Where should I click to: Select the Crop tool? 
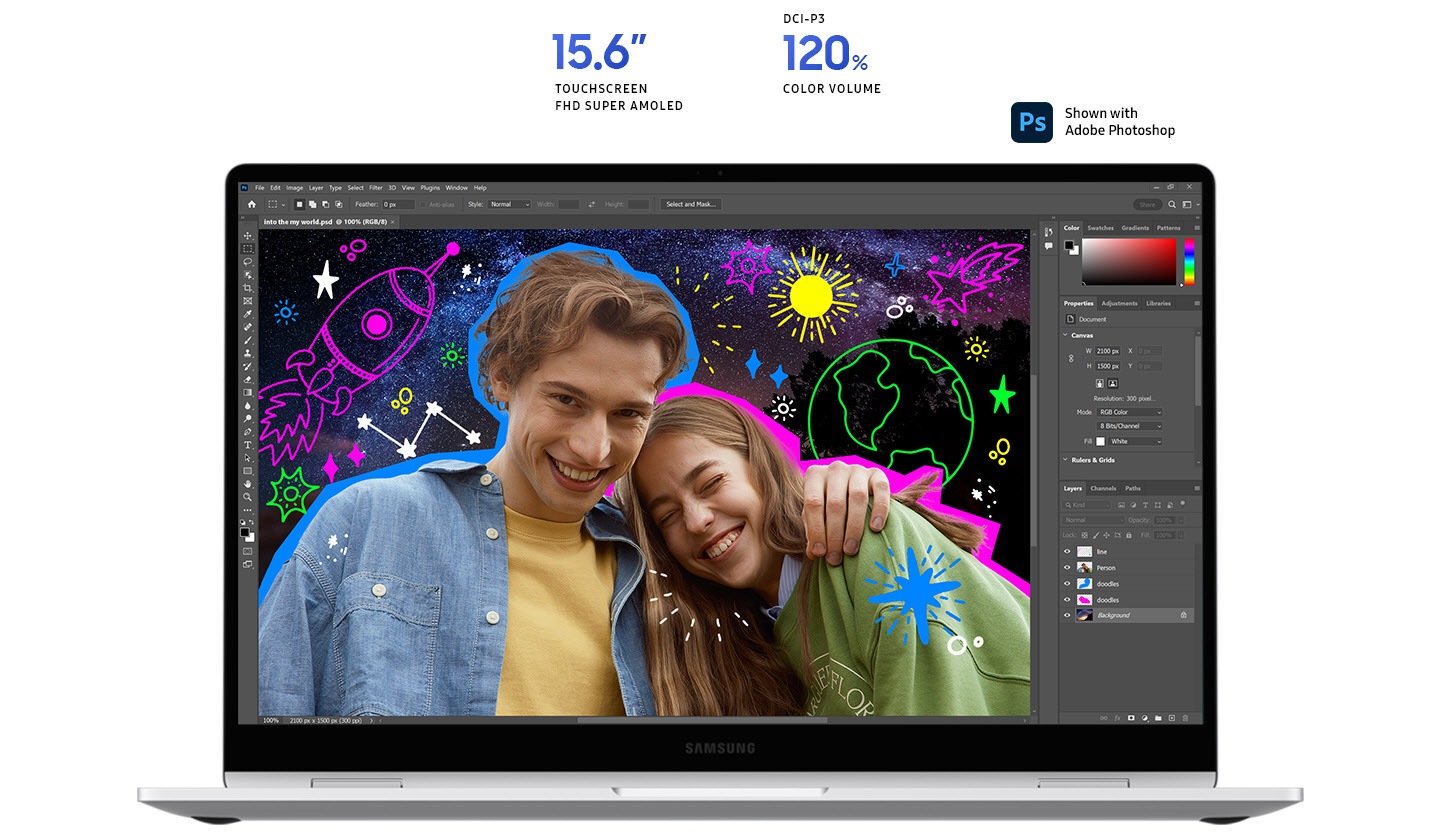pos(246,287)
